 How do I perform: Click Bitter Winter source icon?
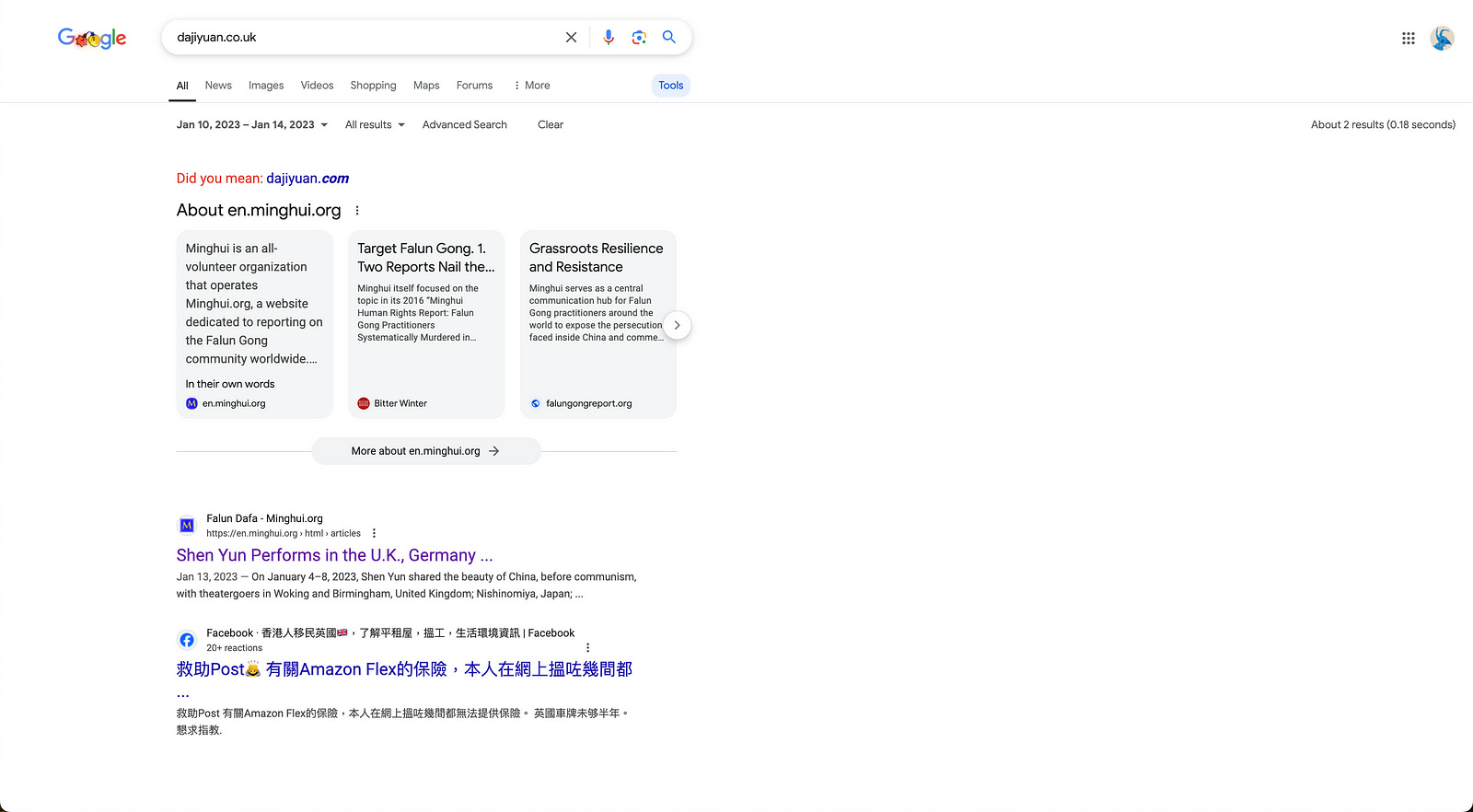364,403
